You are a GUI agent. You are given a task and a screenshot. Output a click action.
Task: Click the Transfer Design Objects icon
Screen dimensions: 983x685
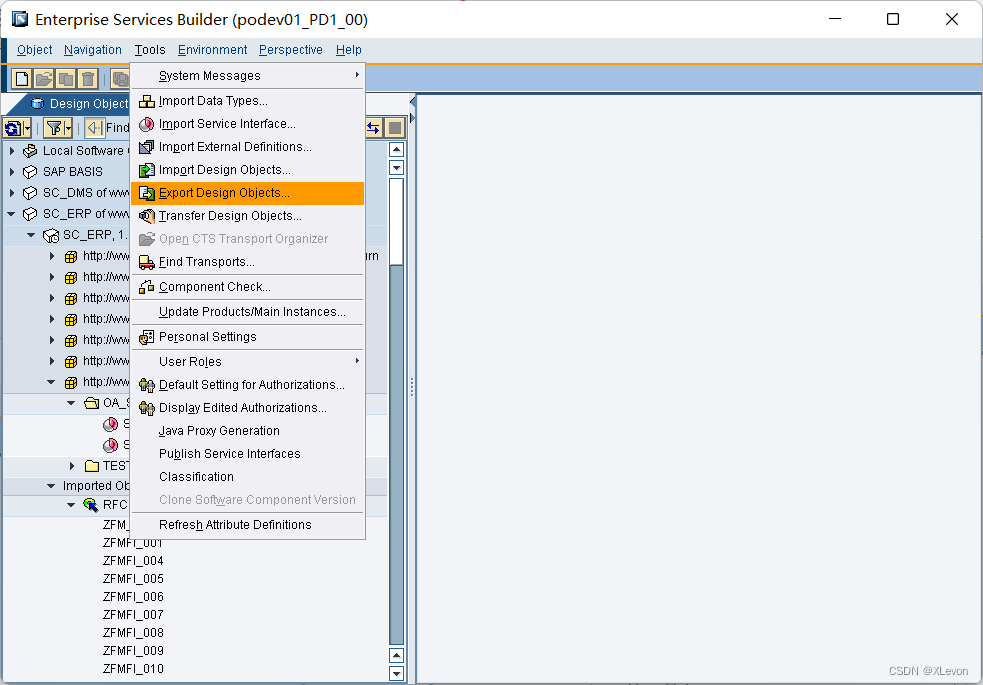point(147,216)
